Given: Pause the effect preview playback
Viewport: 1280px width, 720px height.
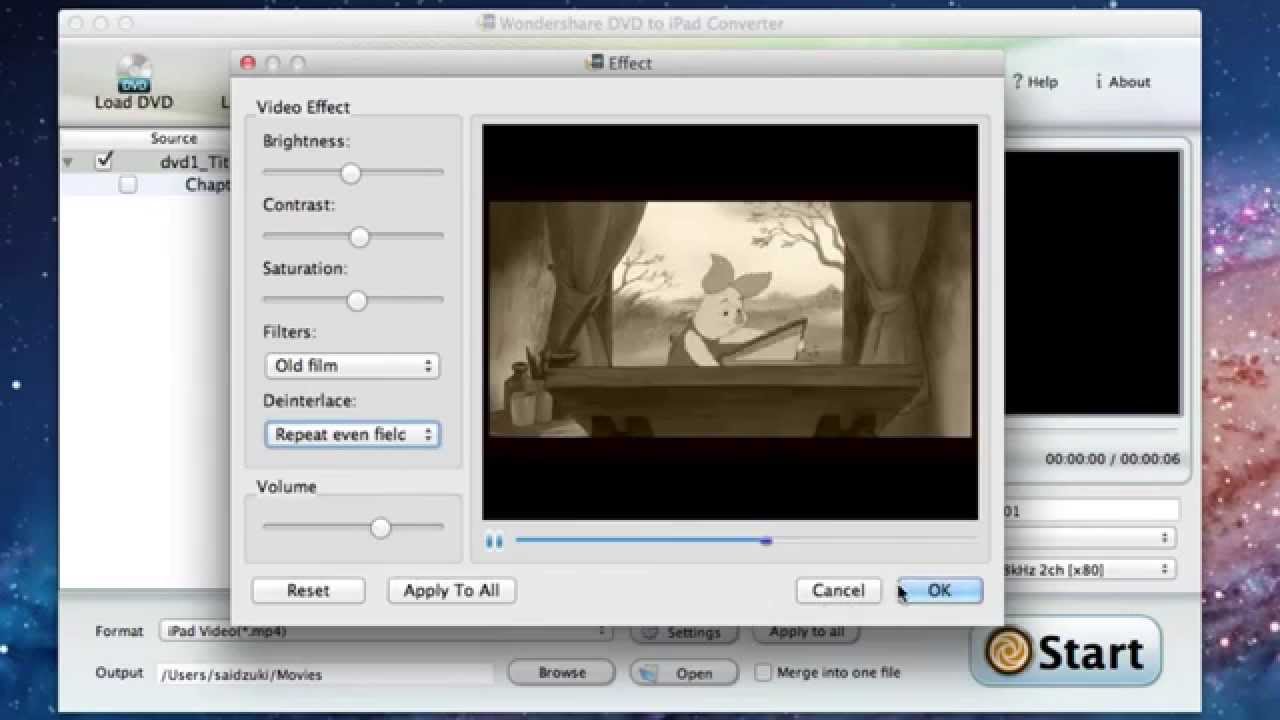Looking at the screenshot, I should [x=494, y=541].
